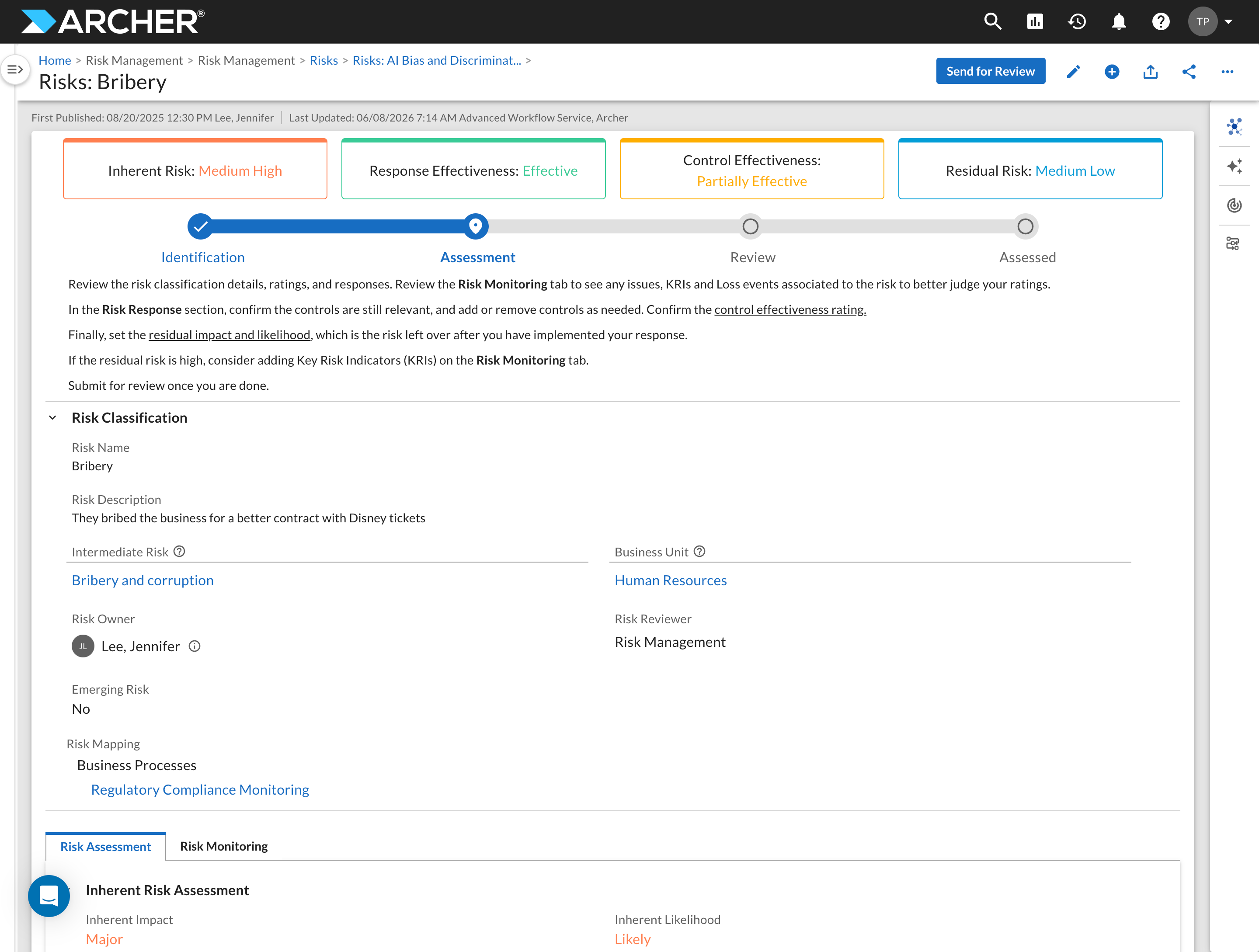Click the control effectiveness rating link
The width and height of the screenshot is (1259, 952).
pos(790,309)
